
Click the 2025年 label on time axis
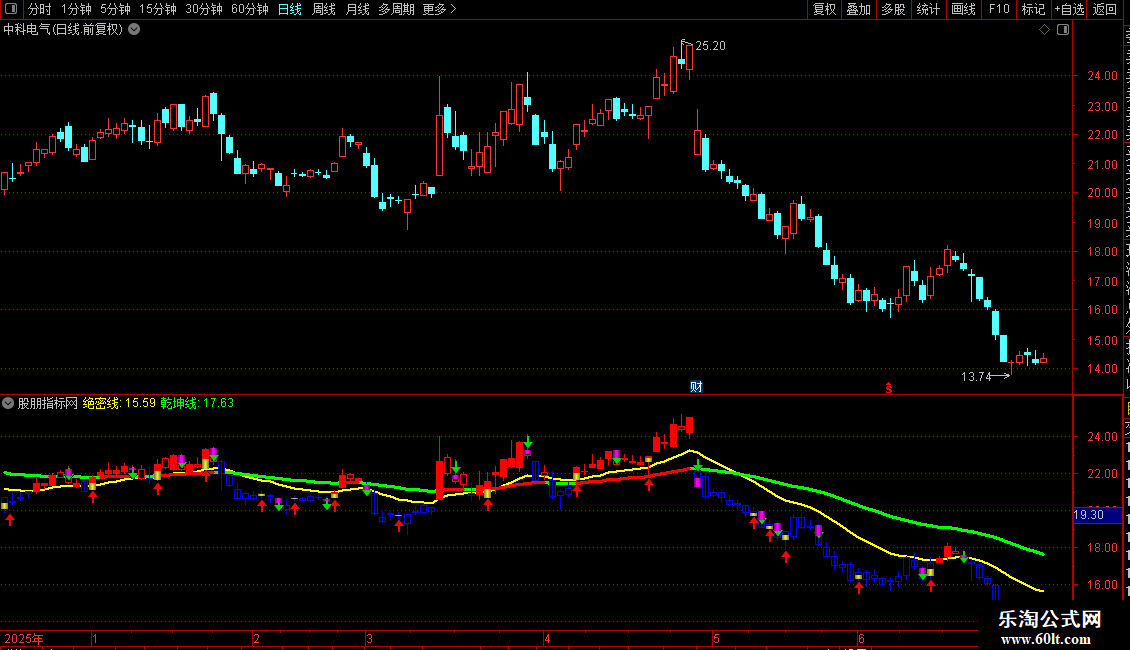point(24,638)
